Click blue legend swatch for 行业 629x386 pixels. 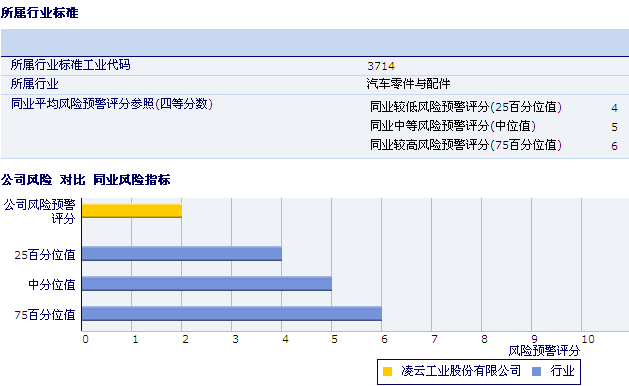(x=536, y=372)
